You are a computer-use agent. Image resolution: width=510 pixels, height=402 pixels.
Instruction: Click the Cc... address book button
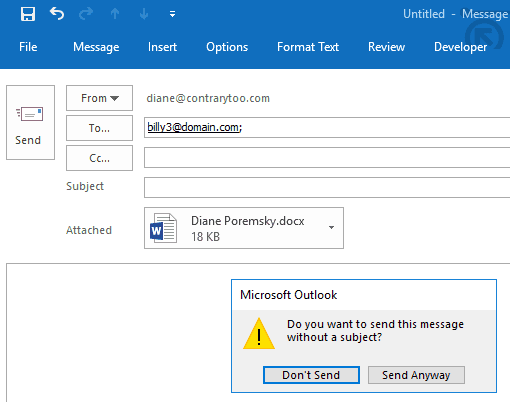(x=99, y=158)
